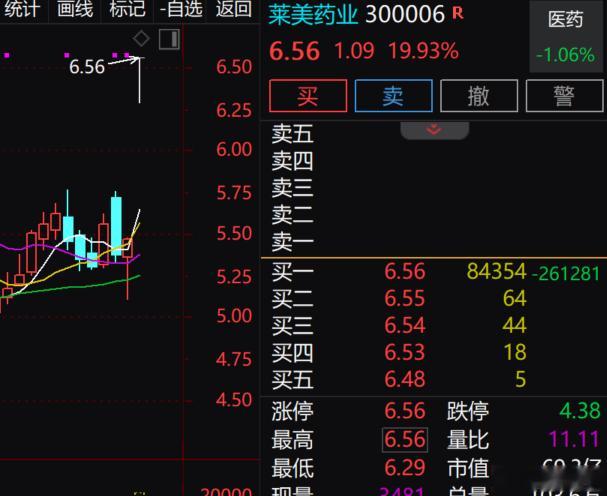The height and width of the screenshot is (496, 607).
Task: Click the sector change -1.06%
Action: (x=566, y=55)
